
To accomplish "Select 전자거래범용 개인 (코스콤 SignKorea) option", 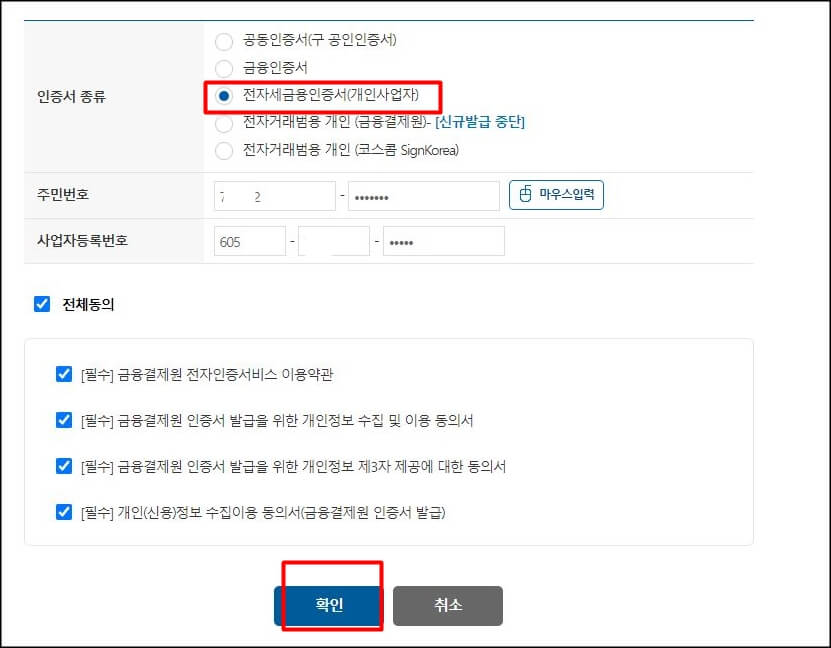I will (224, 151).
